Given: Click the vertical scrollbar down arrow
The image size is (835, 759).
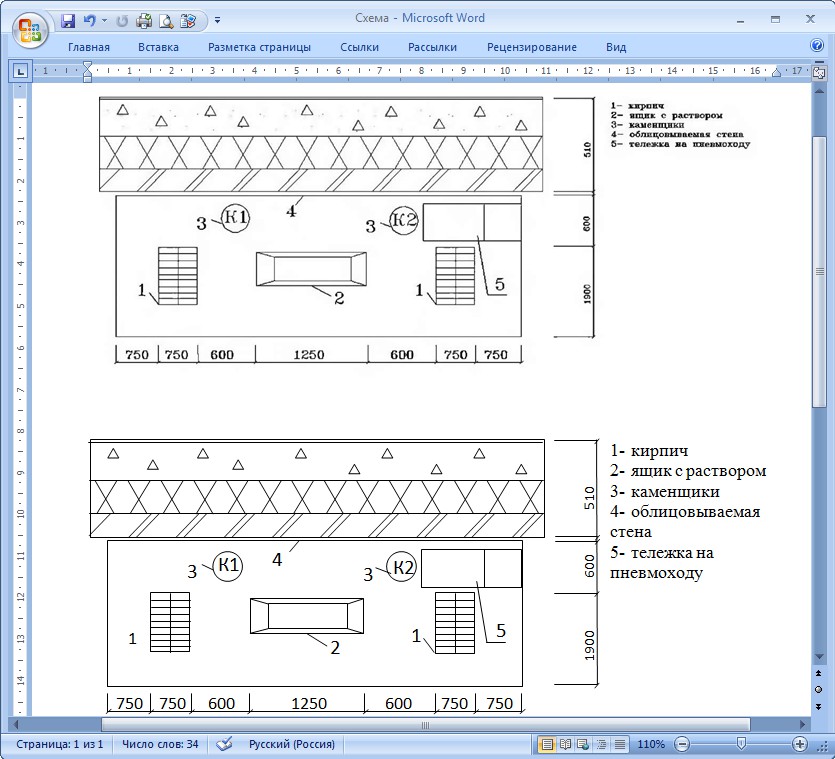Looking at the screenshot, I should (x=819, y=656).
